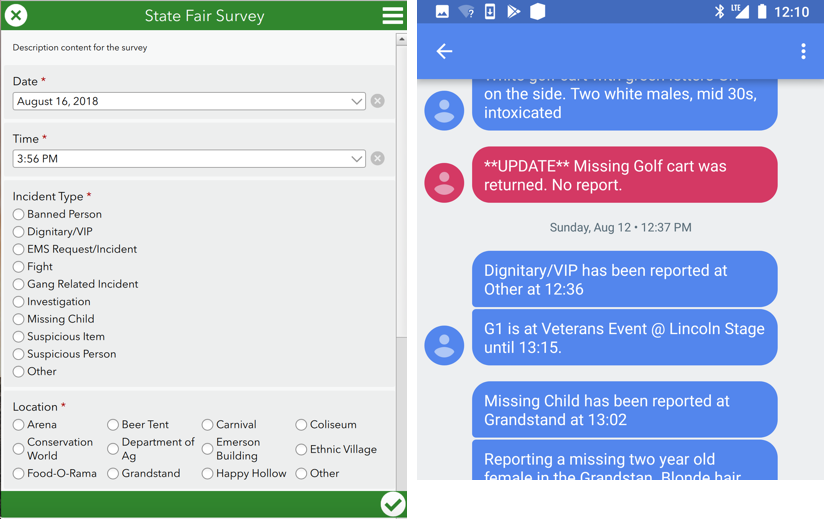This screenshot has height=519, width=824.
Task: Tap the Bluetooth status icon
Action: pos(719,12)
